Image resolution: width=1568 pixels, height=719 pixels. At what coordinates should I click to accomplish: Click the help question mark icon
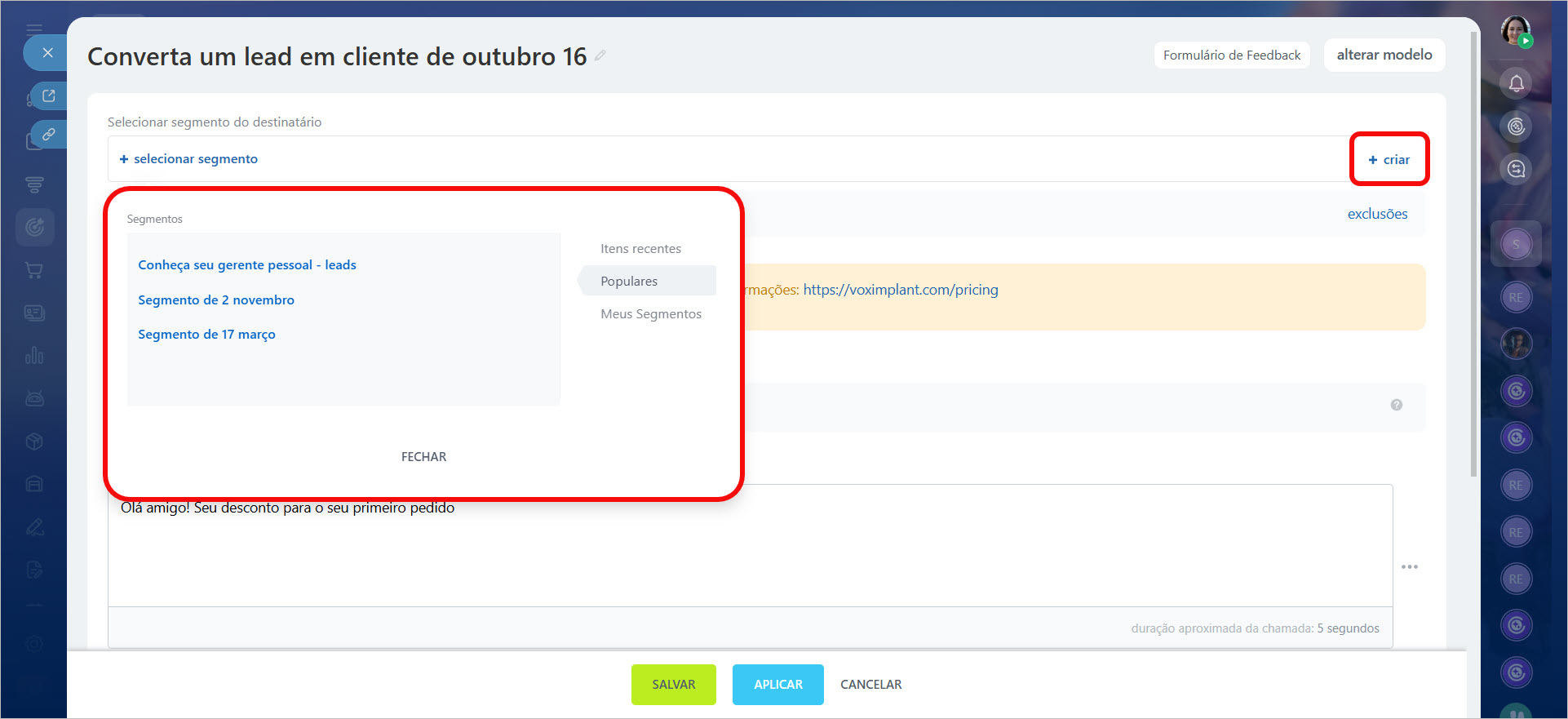click(x=1396, y=405)
